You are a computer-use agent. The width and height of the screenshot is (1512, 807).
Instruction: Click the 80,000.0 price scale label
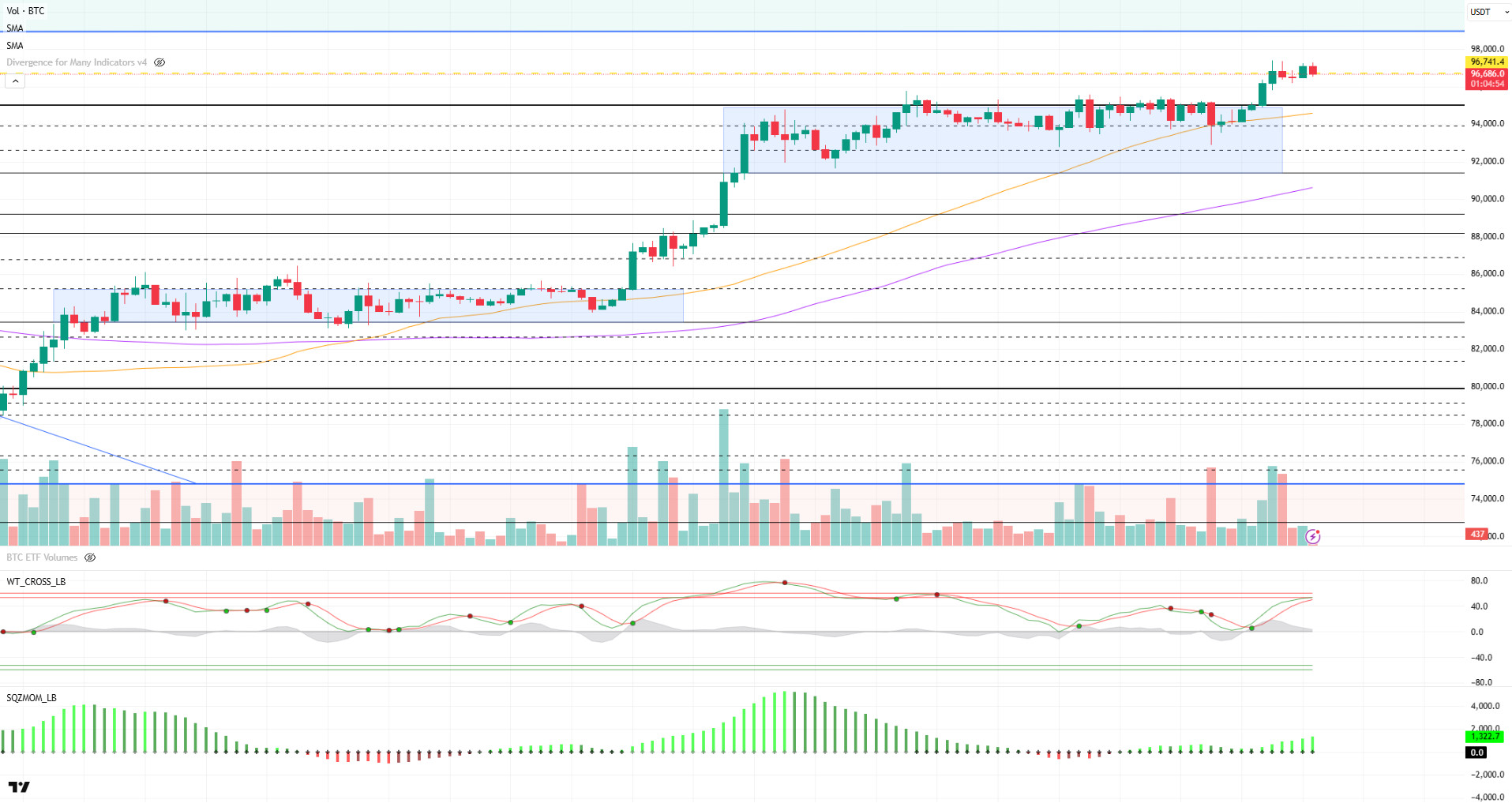click(x=1487, y=387)
